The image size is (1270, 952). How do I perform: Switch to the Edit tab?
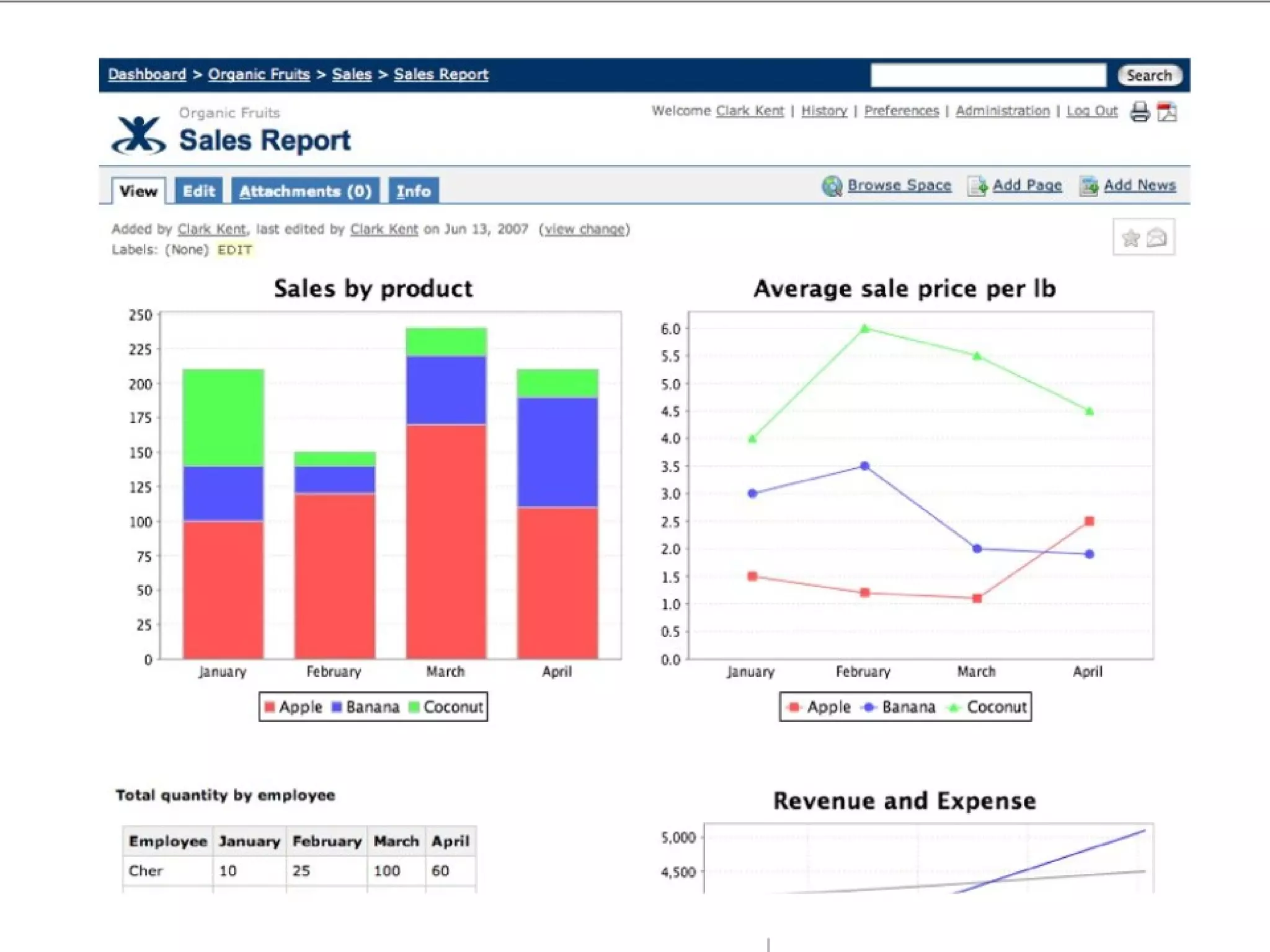(x=198, y=191)
